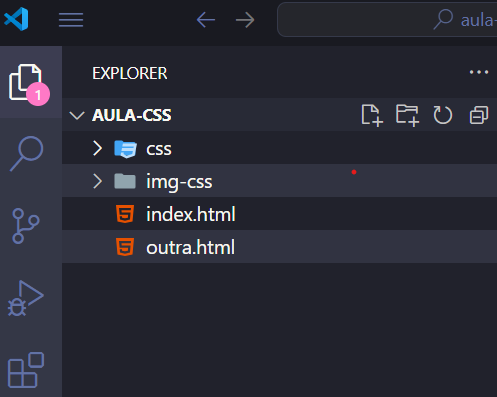497x397 pixels.
Task: Collapse the AULA-CSS root folder chevron
Action: [77, 115]
